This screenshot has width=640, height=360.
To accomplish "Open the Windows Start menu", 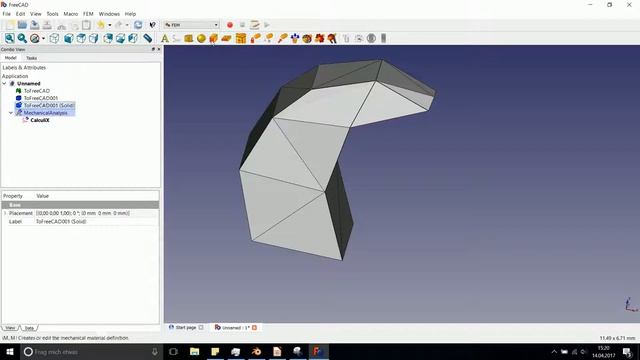I will (10, 351).
